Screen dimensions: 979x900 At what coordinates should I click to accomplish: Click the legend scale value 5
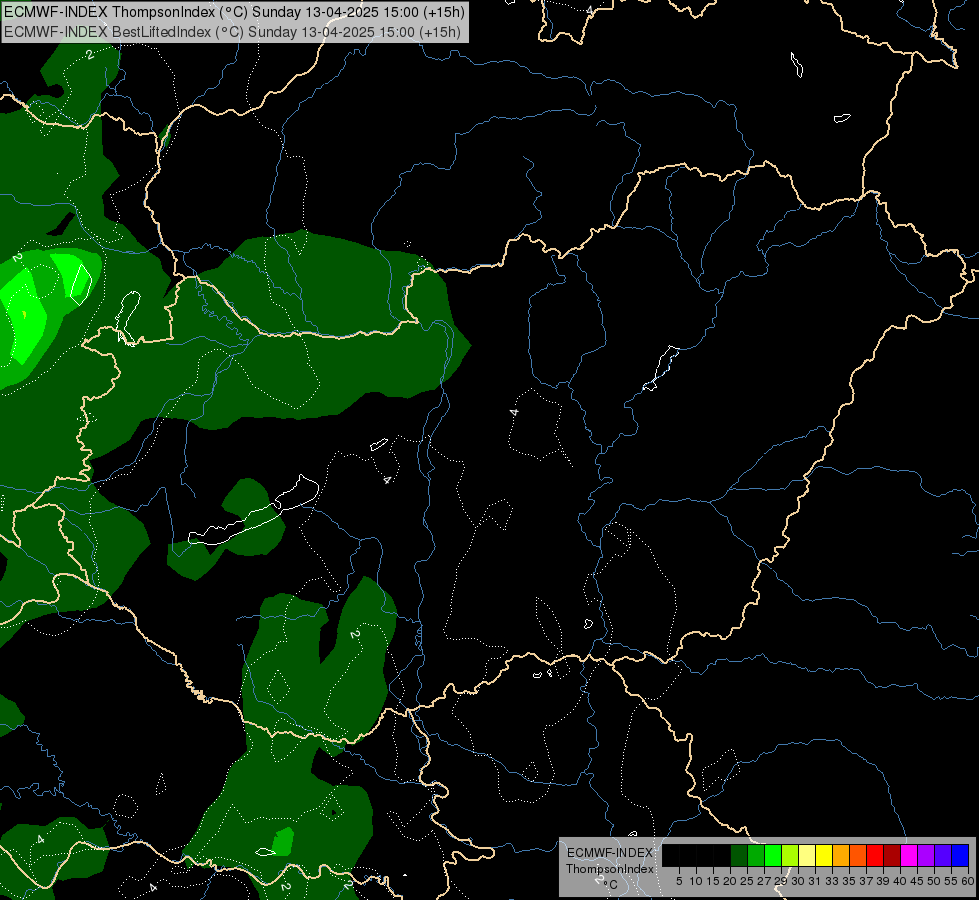[679, 881]
